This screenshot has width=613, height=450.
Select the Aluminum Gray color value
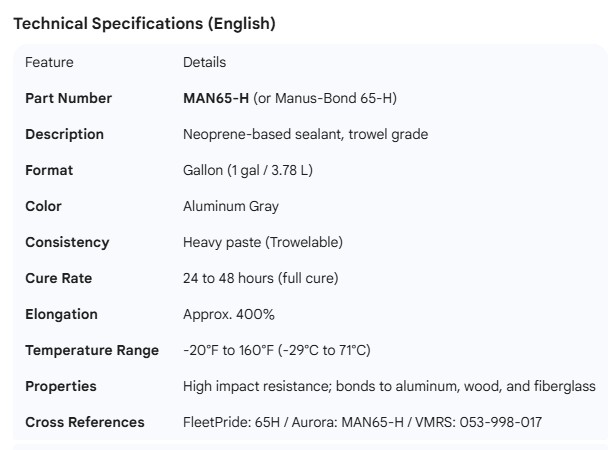231,206
